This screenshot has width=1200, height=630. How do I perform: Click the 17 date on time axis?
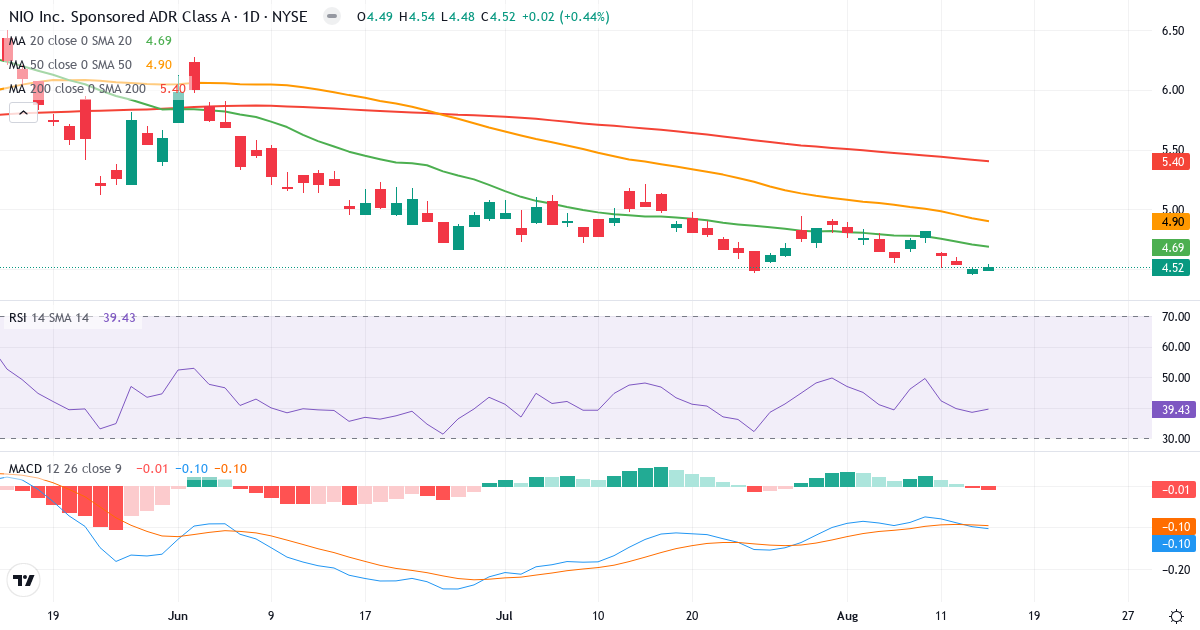[x=365, y=615]
